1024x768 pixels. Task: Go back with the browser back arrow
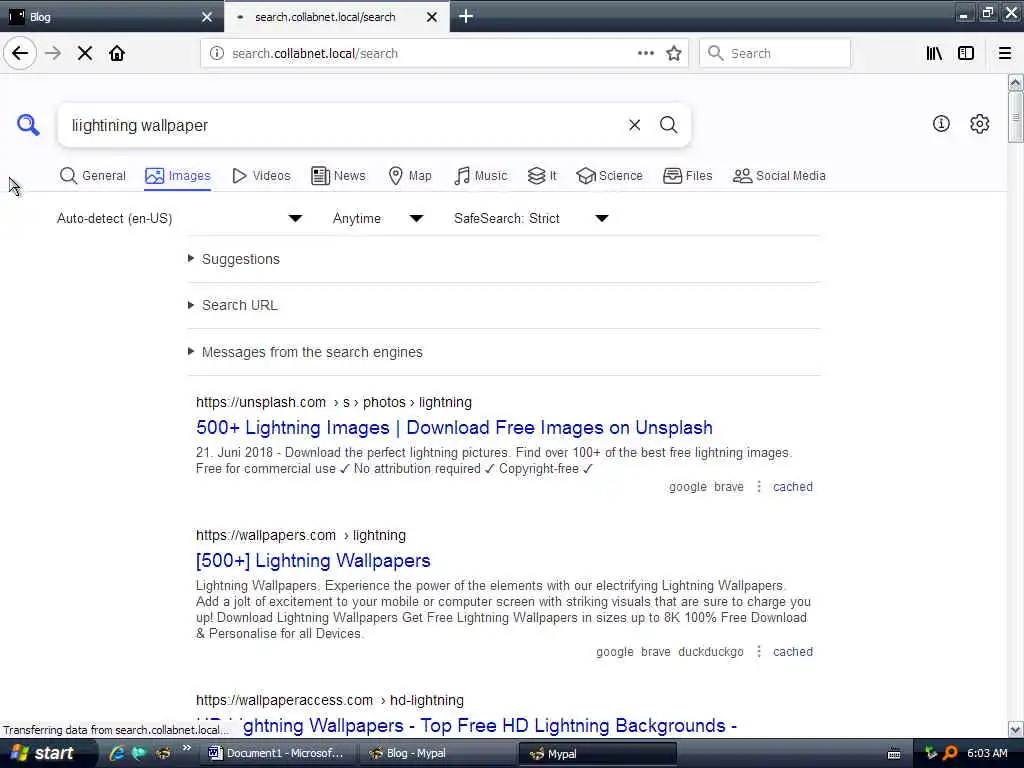[20, 53]
